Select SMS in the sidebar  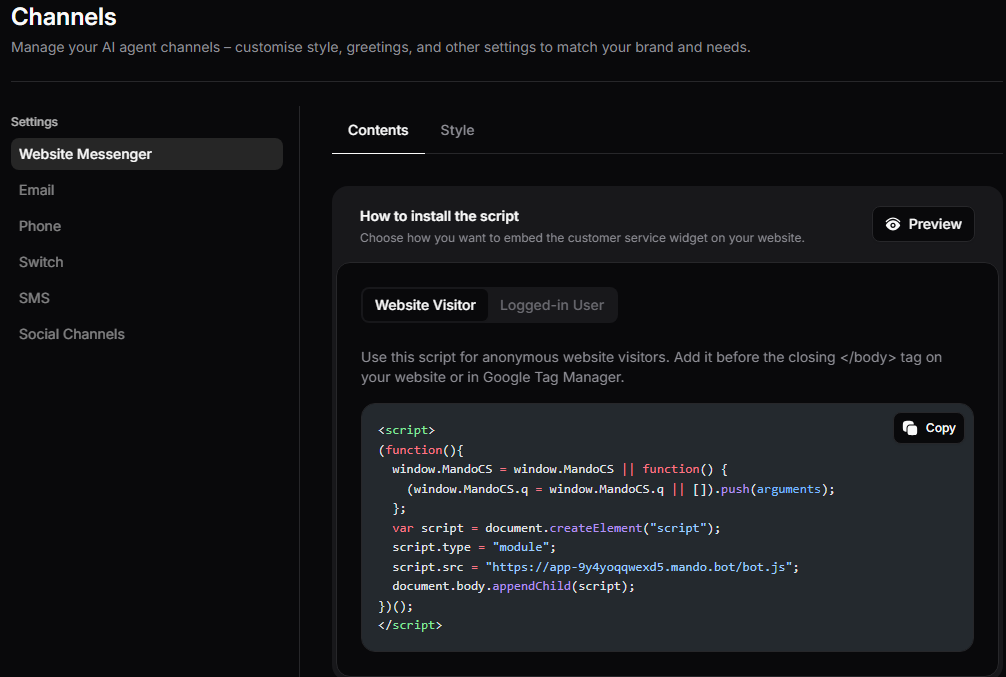tap(34, 298)
